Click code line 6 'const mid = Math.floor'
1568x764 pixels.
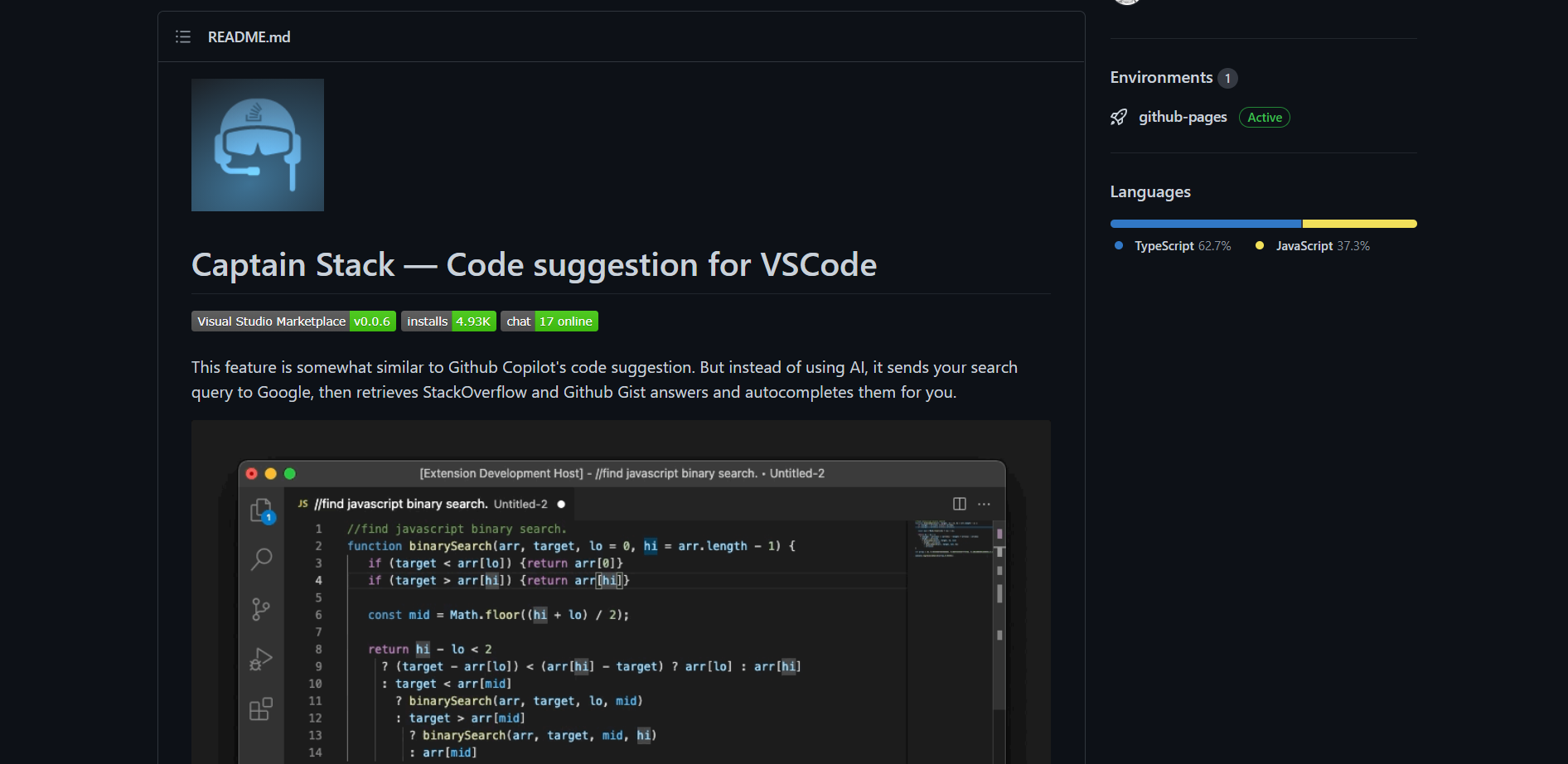tap(498, 615)
